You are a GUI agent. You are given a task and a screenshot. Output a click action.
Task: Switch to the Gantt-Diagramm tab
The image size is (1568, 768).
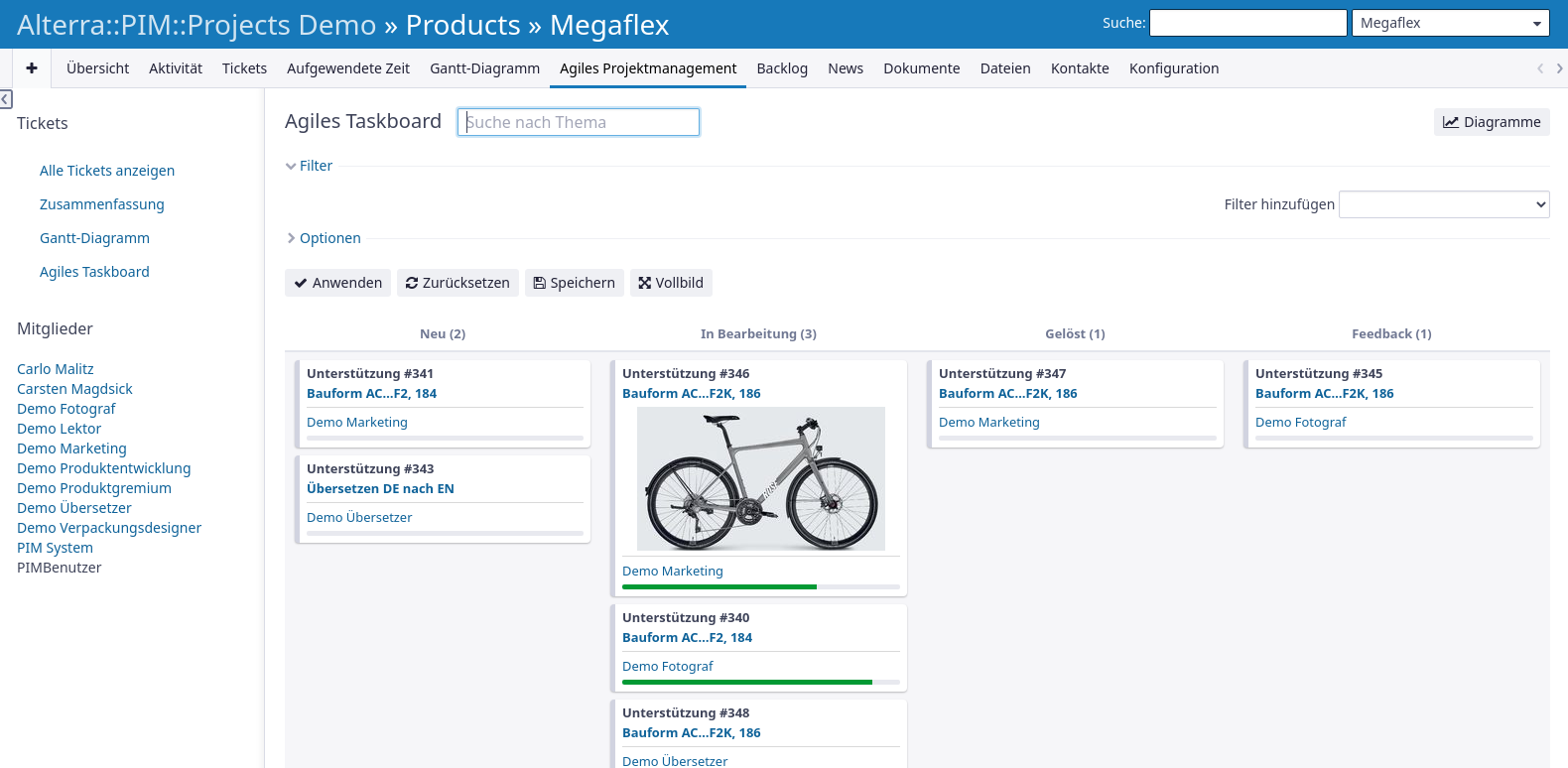tap(484, 68)
